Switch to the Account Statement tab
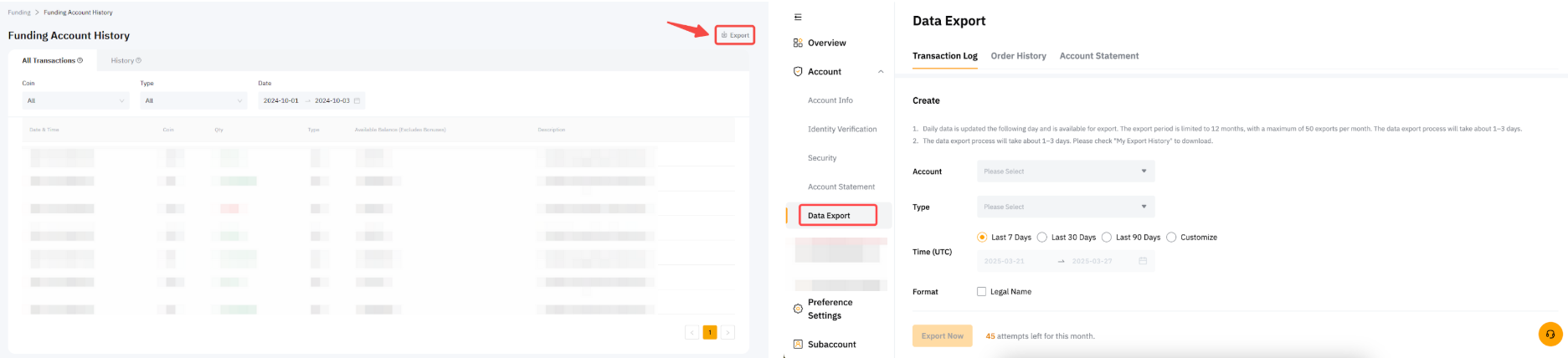The width and height of the screenshot is (1568, 358). tap(1098, 56)
